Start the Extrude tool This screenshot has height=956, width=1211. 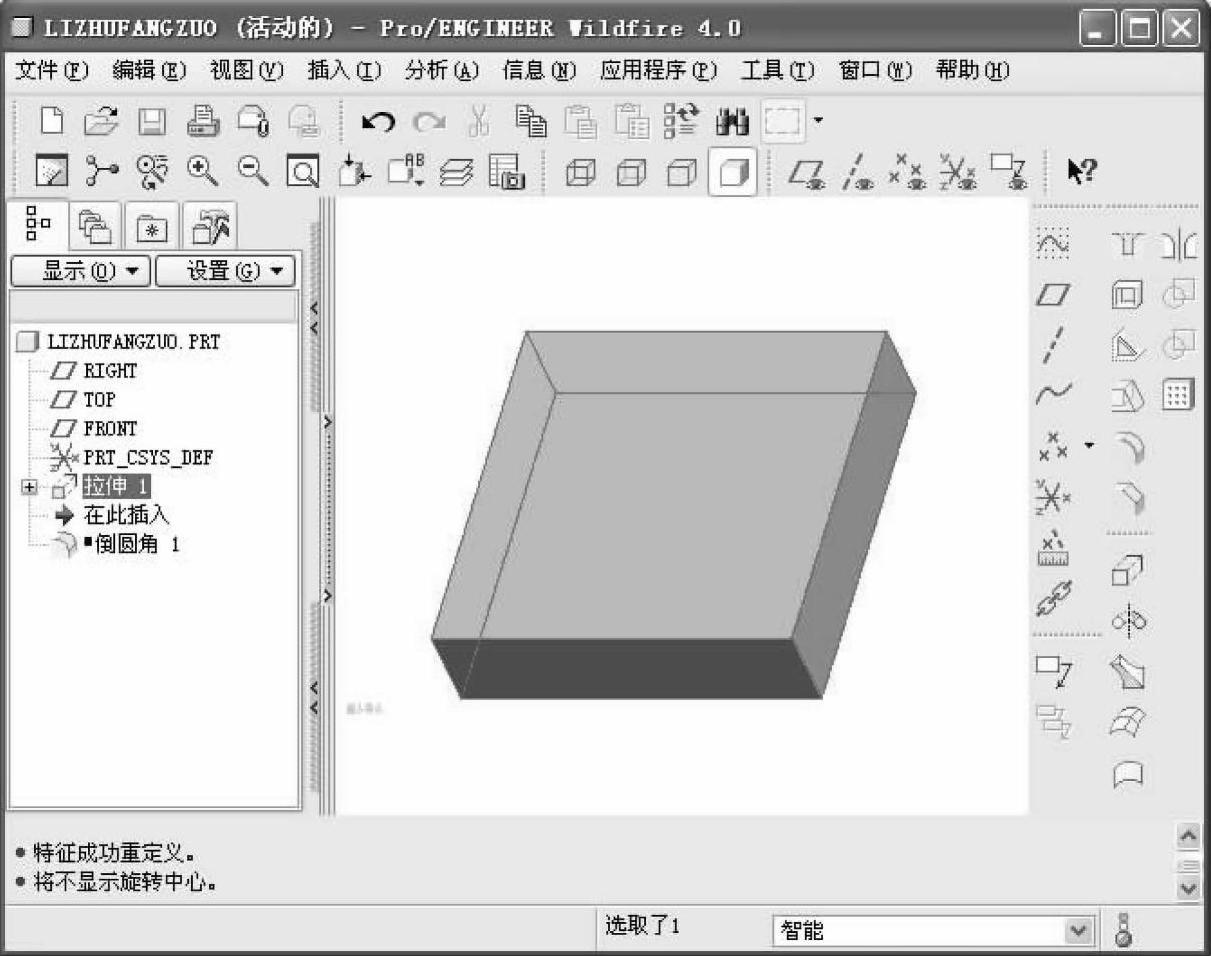[1128, 572]
